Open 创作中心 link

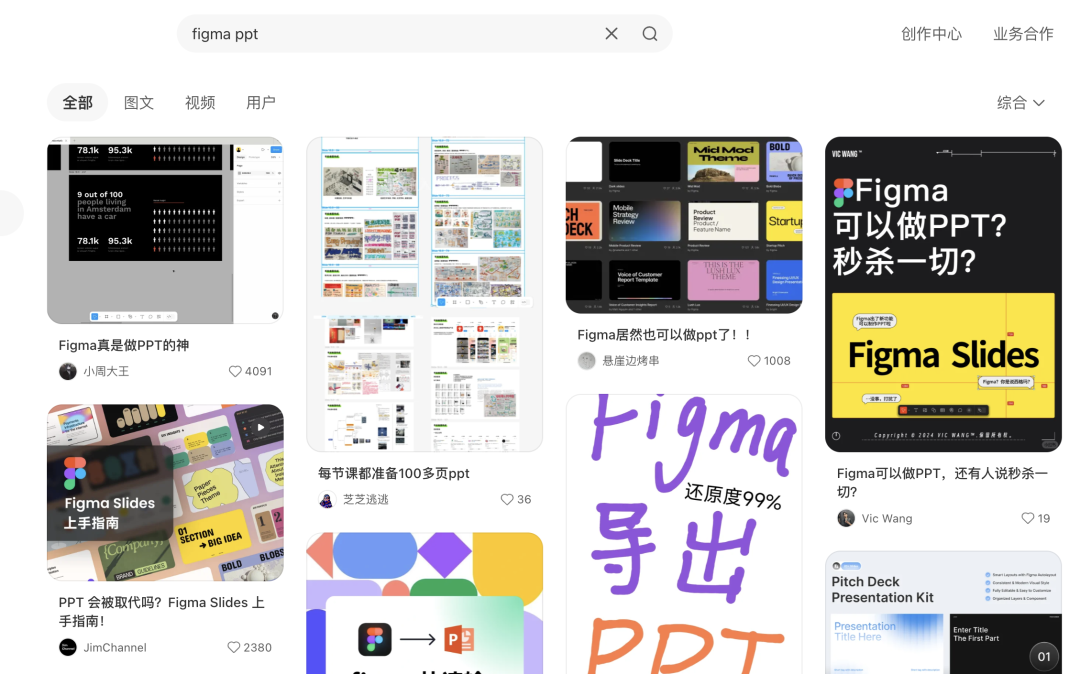tap(931, 34)
